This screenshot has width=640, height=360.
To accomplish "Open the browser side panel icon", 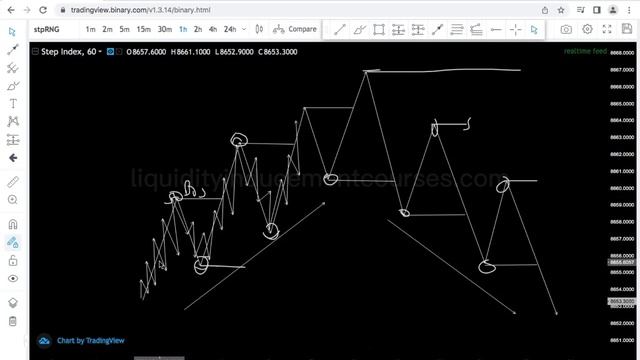I will pos(597,10).
